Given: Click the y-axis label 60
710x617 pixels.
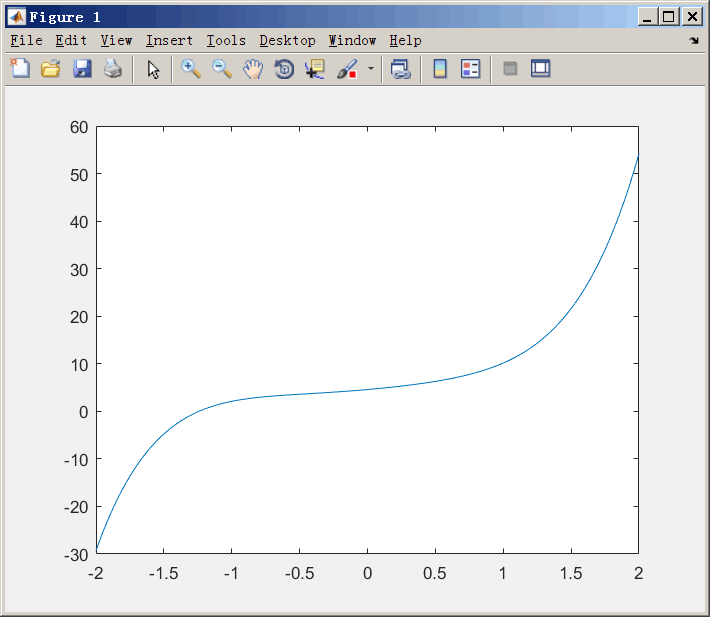Looking at the screenshot, I should (79, 127).
